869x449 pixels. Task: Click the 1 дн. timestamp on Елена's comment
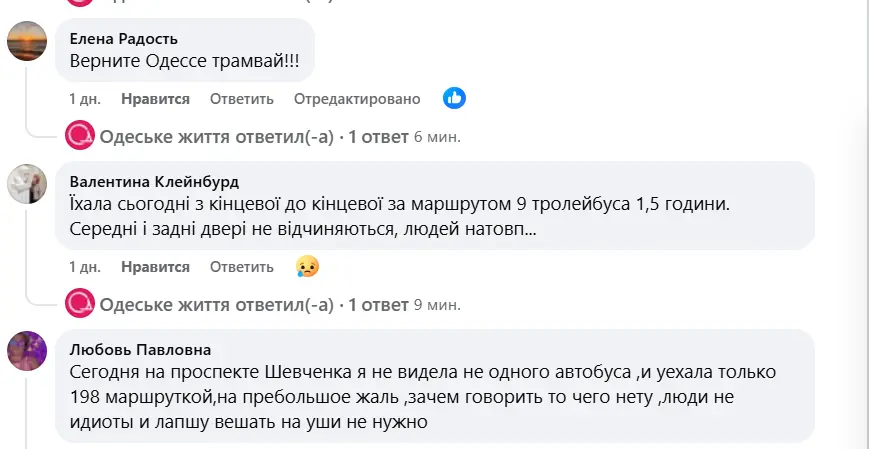tap(85, 99)
